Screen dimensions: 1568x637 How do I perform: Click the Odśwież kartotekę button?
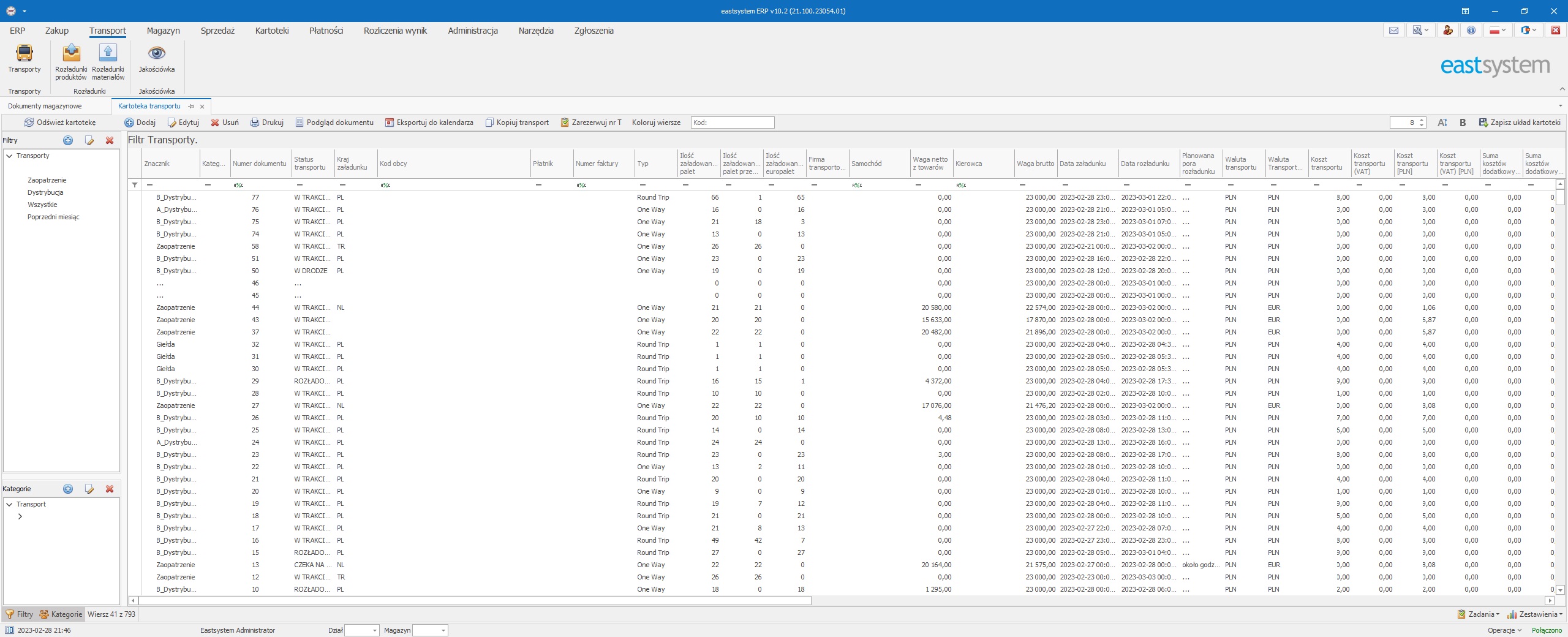(60, 123)
